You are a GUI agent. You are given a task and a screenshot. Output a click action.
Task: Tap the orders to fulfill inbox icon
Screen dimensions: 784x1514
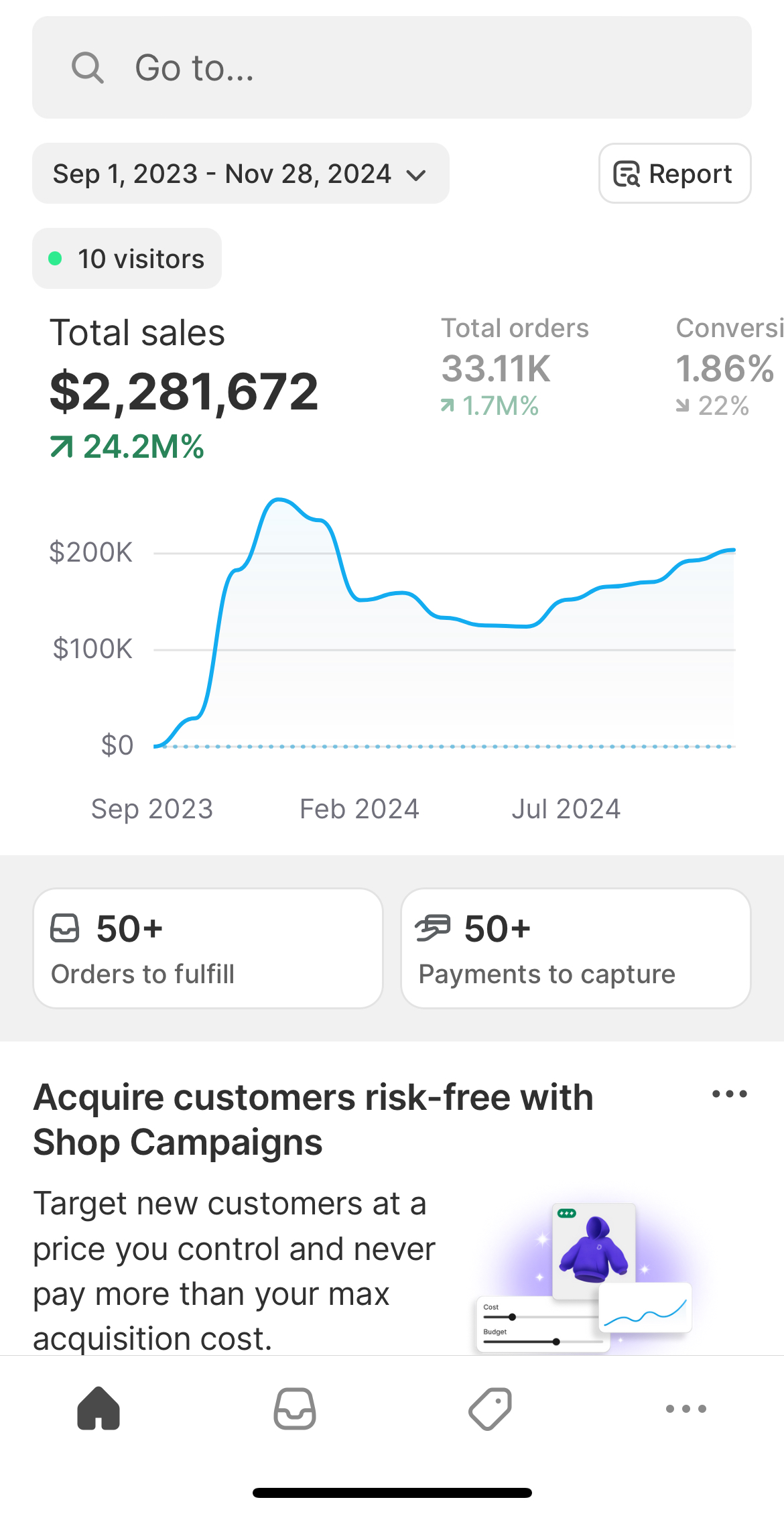pos(65,929)
